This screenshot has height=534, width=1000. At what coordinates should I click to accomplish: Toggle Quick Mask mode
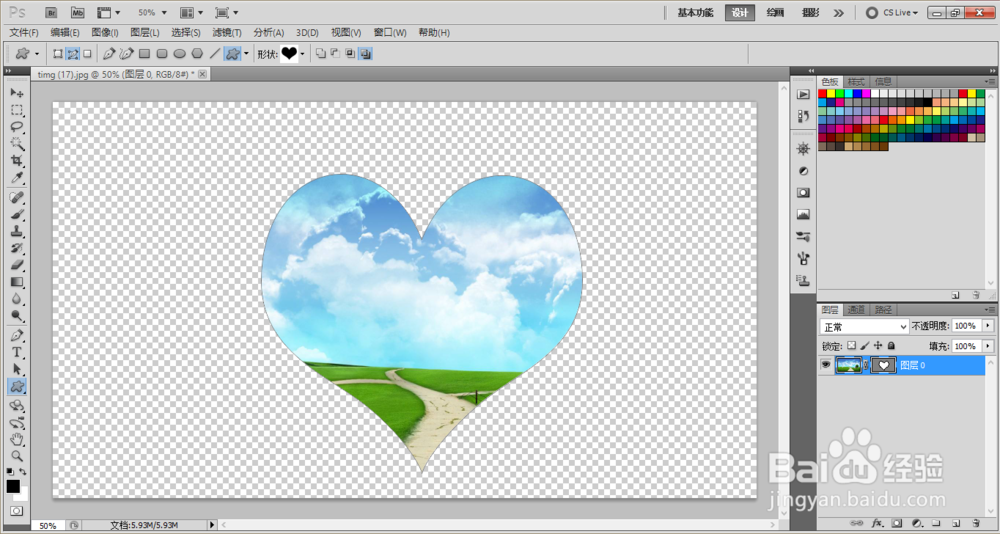tap(16, 511)
